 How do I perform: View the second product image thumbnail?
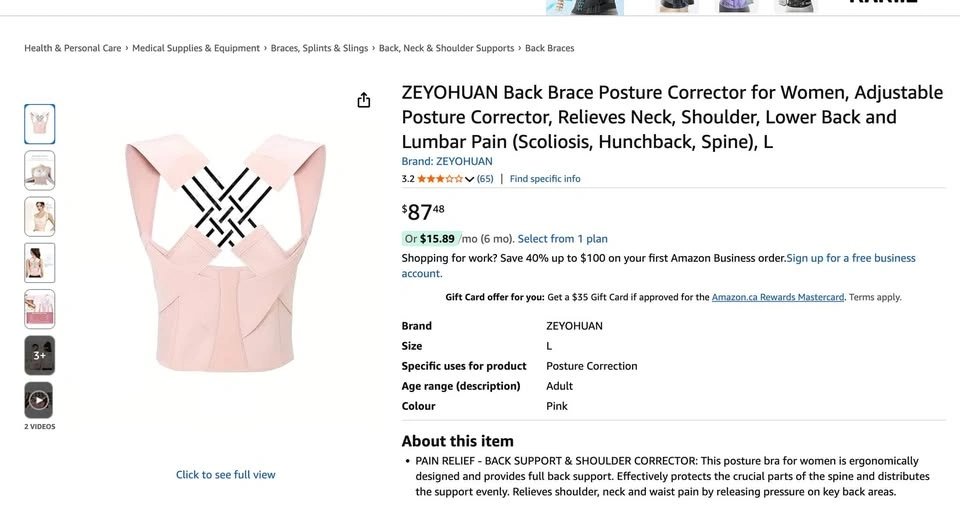(x=39, y=170)
